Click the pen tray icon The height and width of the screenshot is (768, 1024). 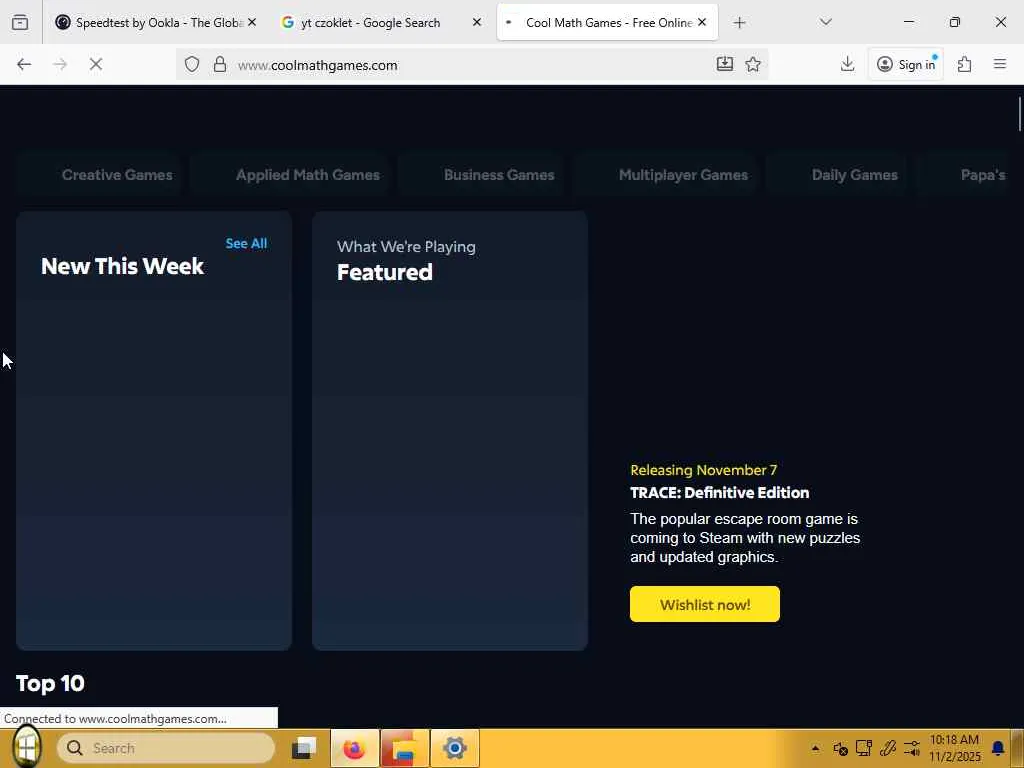click(x=888, y=748)
